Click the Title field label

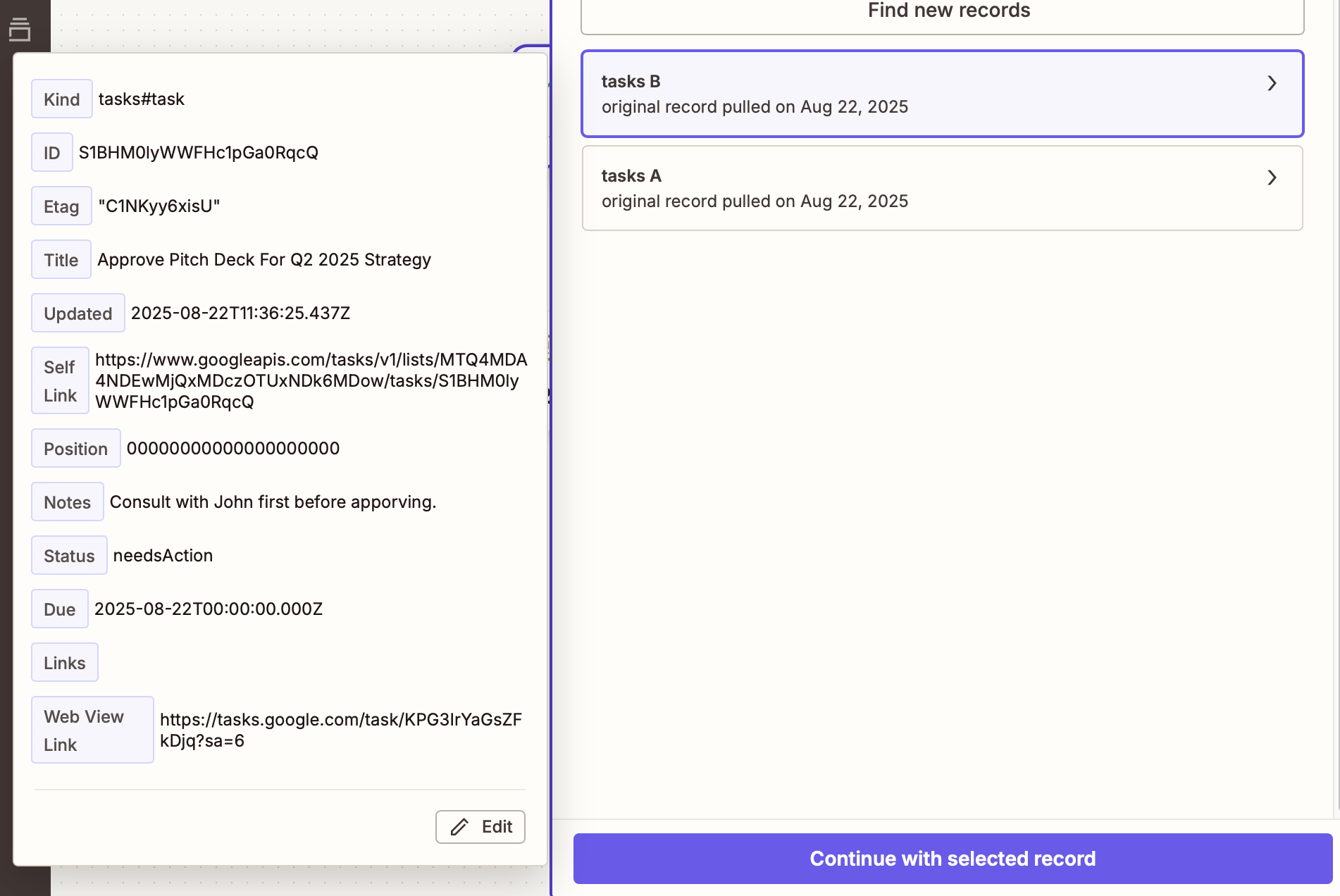pos(61,260)
